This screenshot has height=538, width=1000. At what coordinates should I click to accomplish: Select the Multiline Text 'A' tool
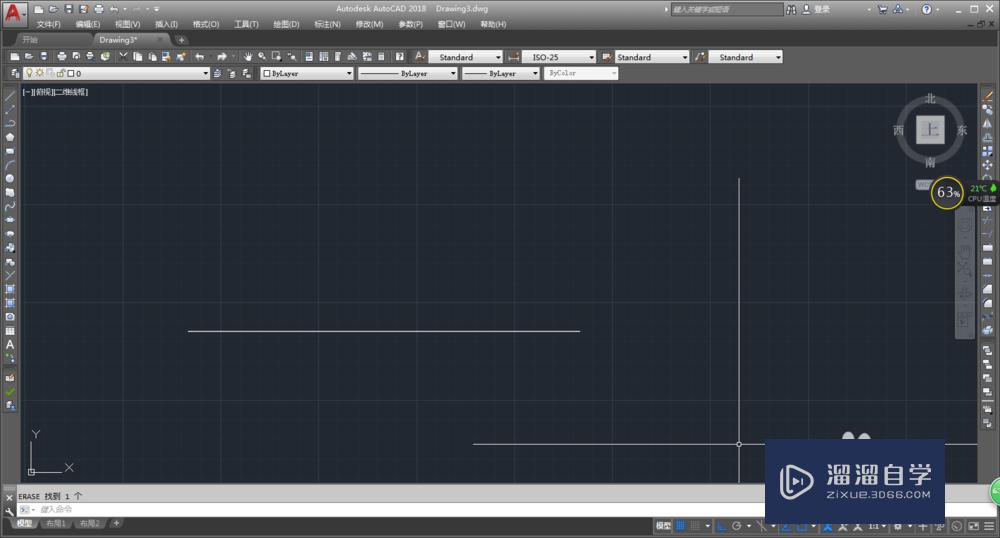10,345
